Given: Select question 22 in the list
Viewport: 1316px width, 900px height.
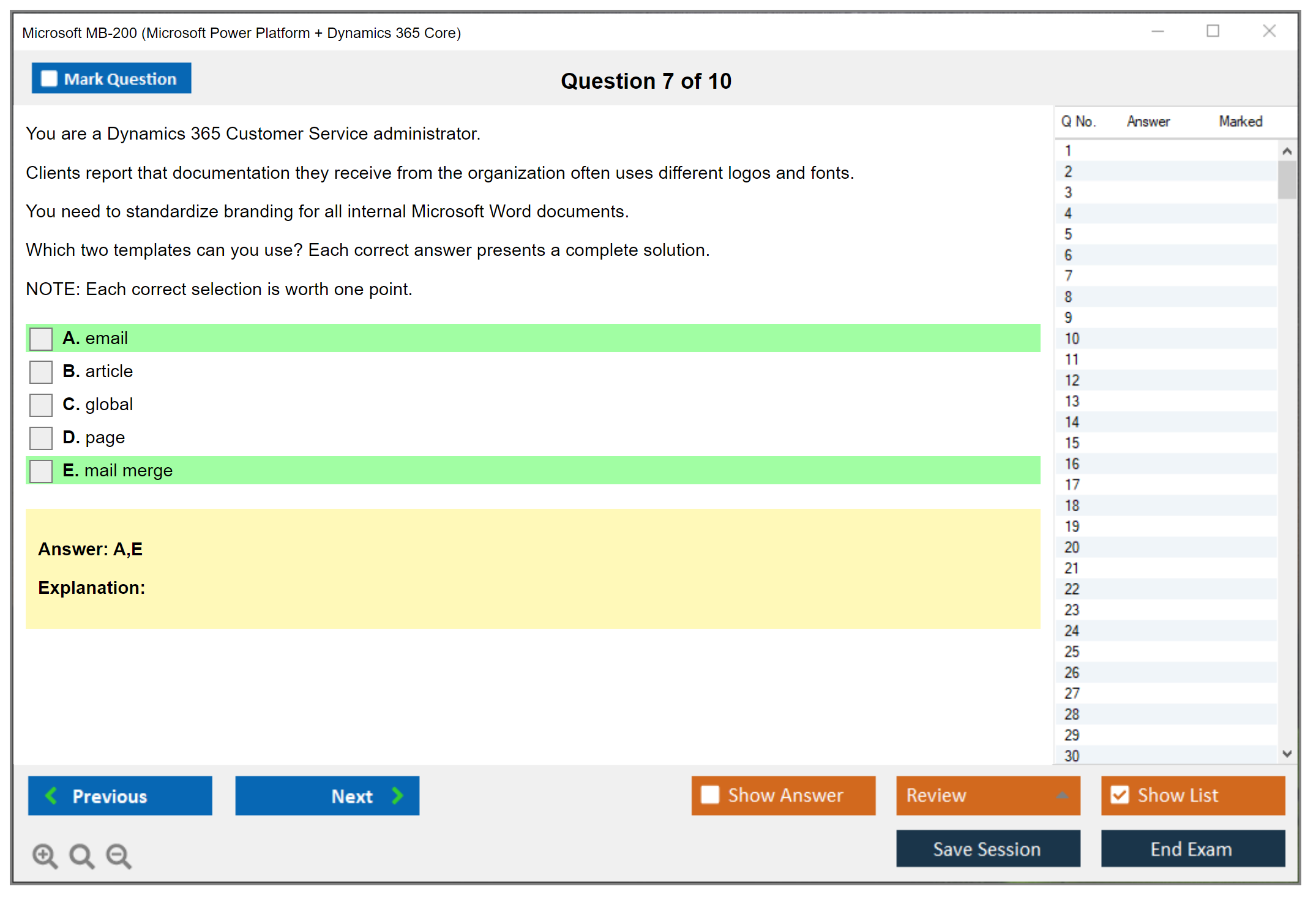Looking at the screenshot, I should click(1072, 589).
